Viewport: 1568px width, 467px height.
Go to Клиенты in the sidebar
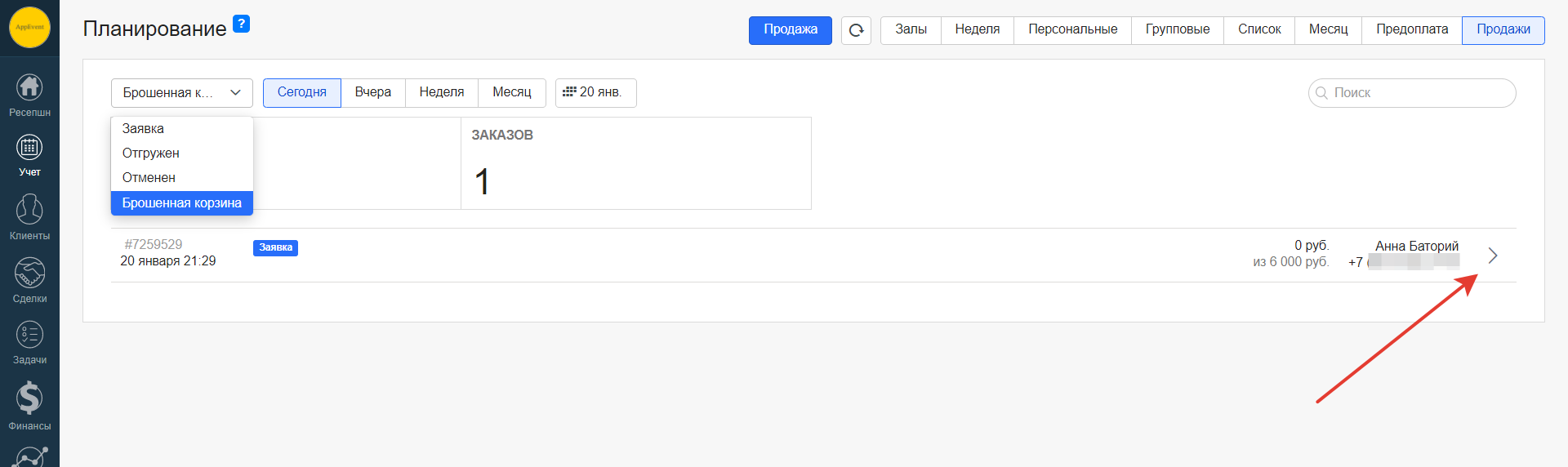pos(29,217)
